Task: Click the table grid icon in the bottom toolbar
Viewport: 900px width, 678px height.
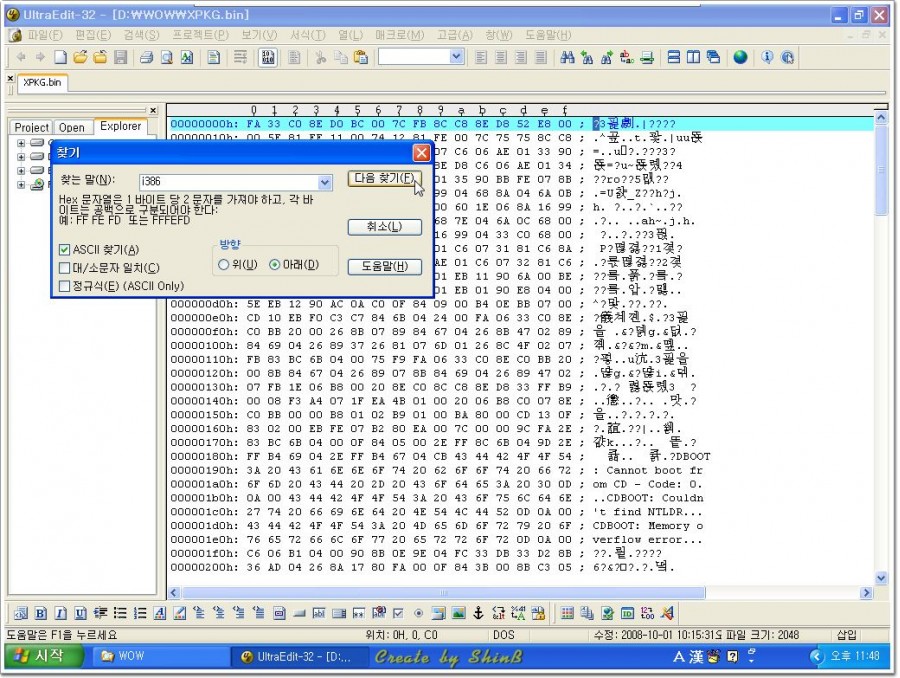Action: click(567, 613)
